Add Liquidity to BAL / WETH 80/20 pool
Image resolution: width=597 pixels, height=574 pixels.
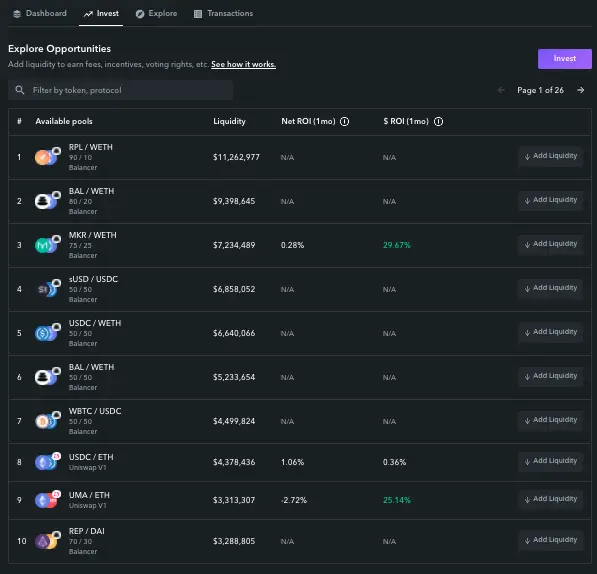click(551, 200)
